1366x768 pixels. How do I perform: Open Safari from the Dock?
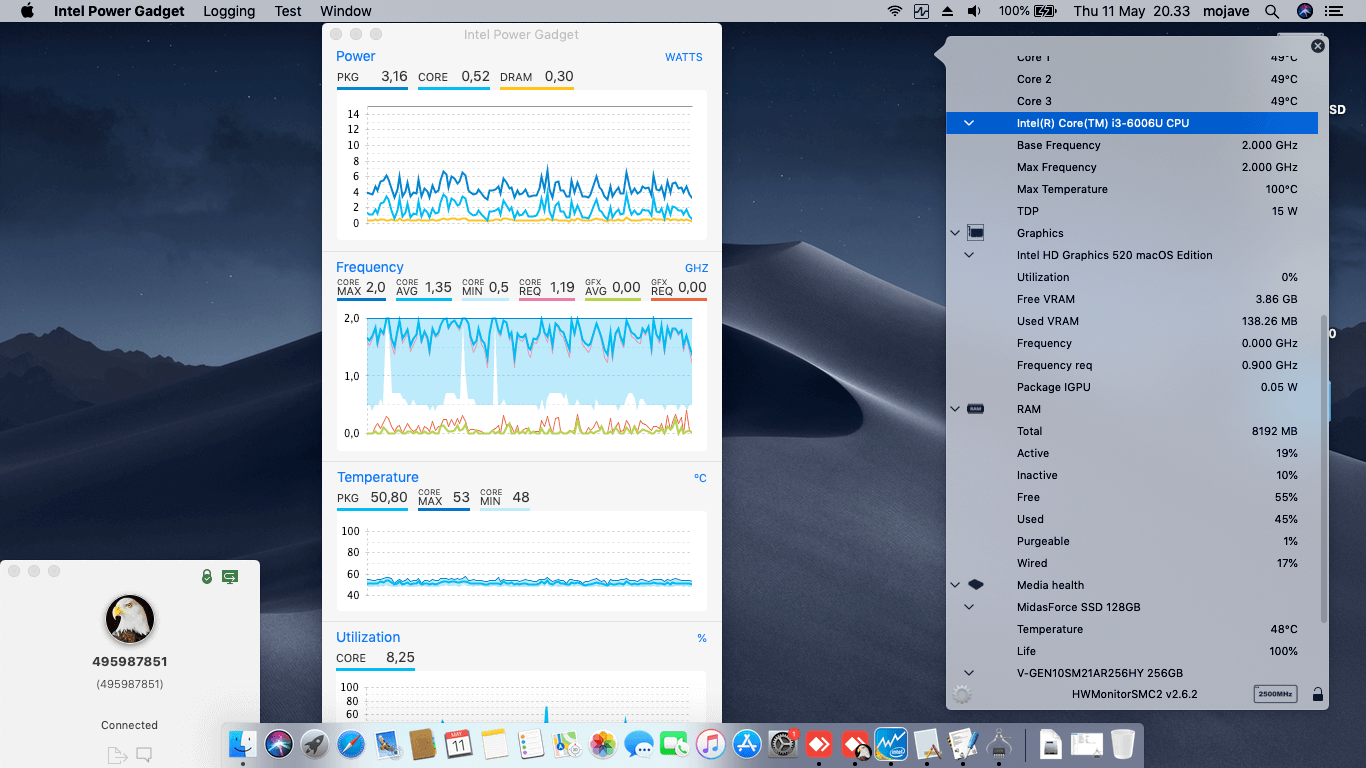pyautogui.click(x=351, y=744)
